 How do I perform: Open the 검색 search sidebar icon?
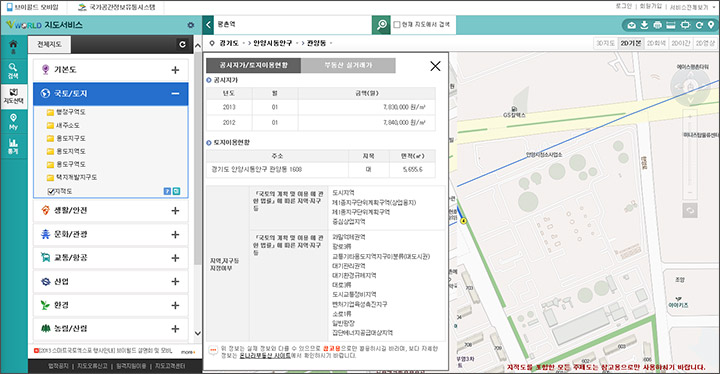click(x=13, y=71)
